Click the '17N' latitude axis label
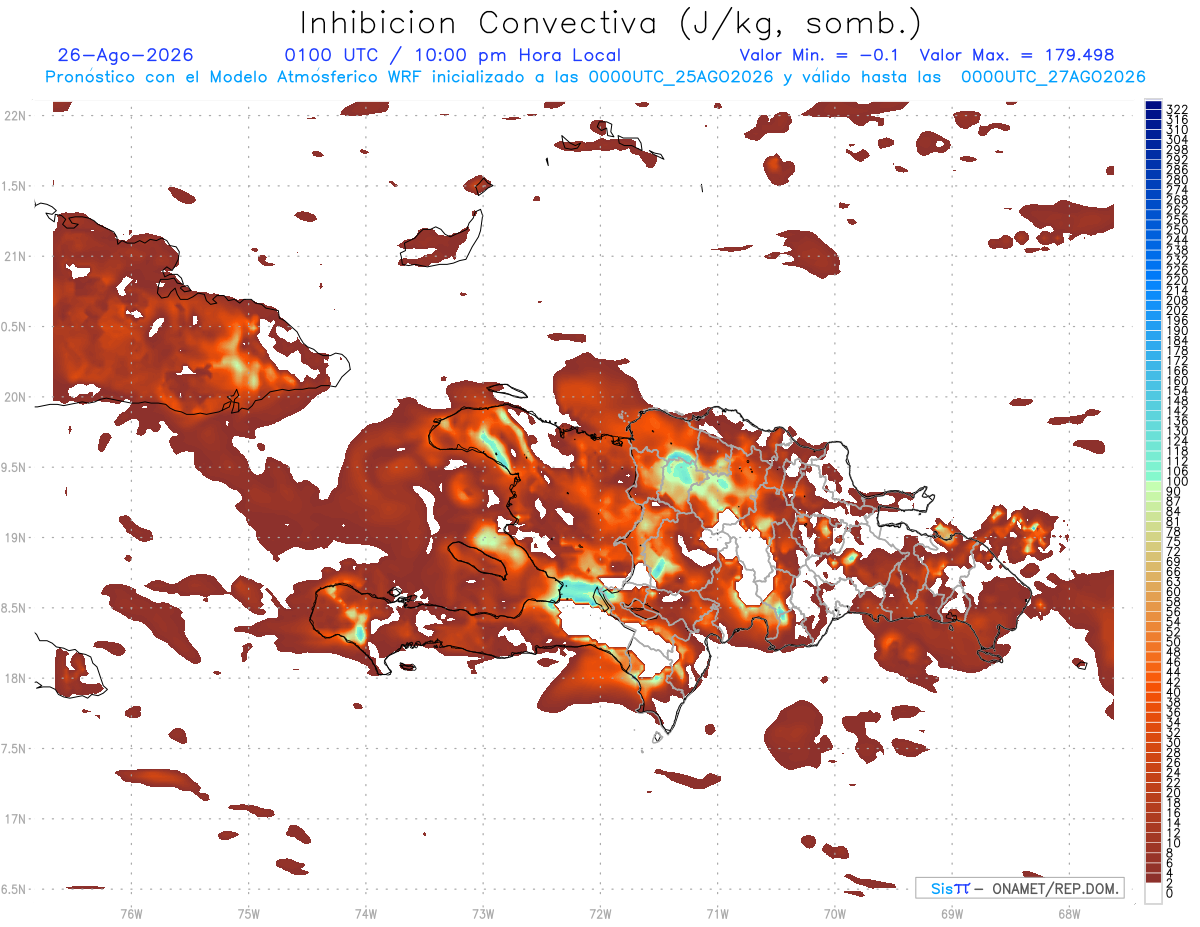Image resolution: width=1200 pixels, height=927 pixels. [x=15, y=819]
